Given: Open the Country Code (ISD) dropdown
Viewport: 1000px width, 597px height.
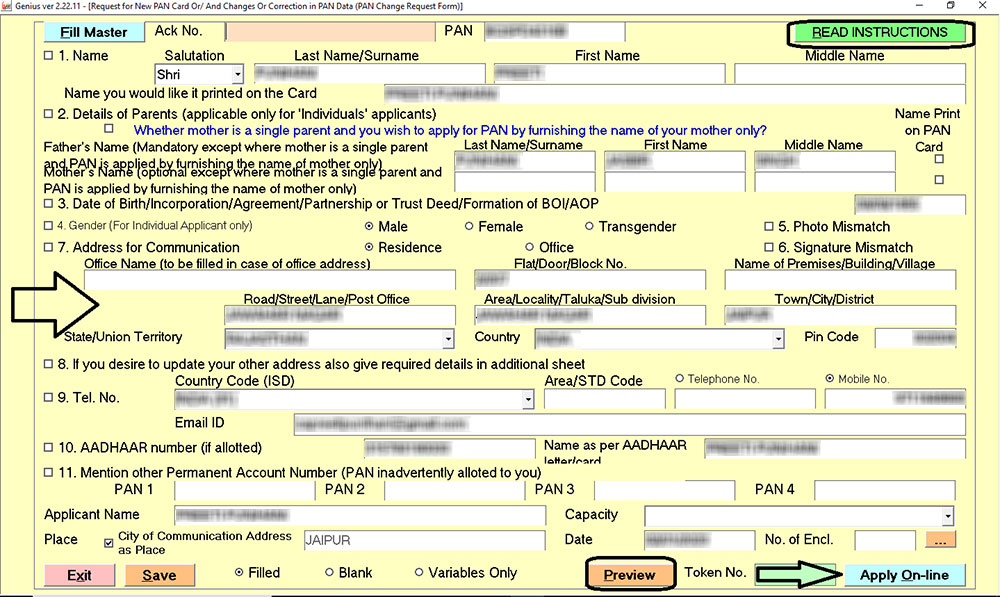Looking at the screenshot, I should 528,399.
